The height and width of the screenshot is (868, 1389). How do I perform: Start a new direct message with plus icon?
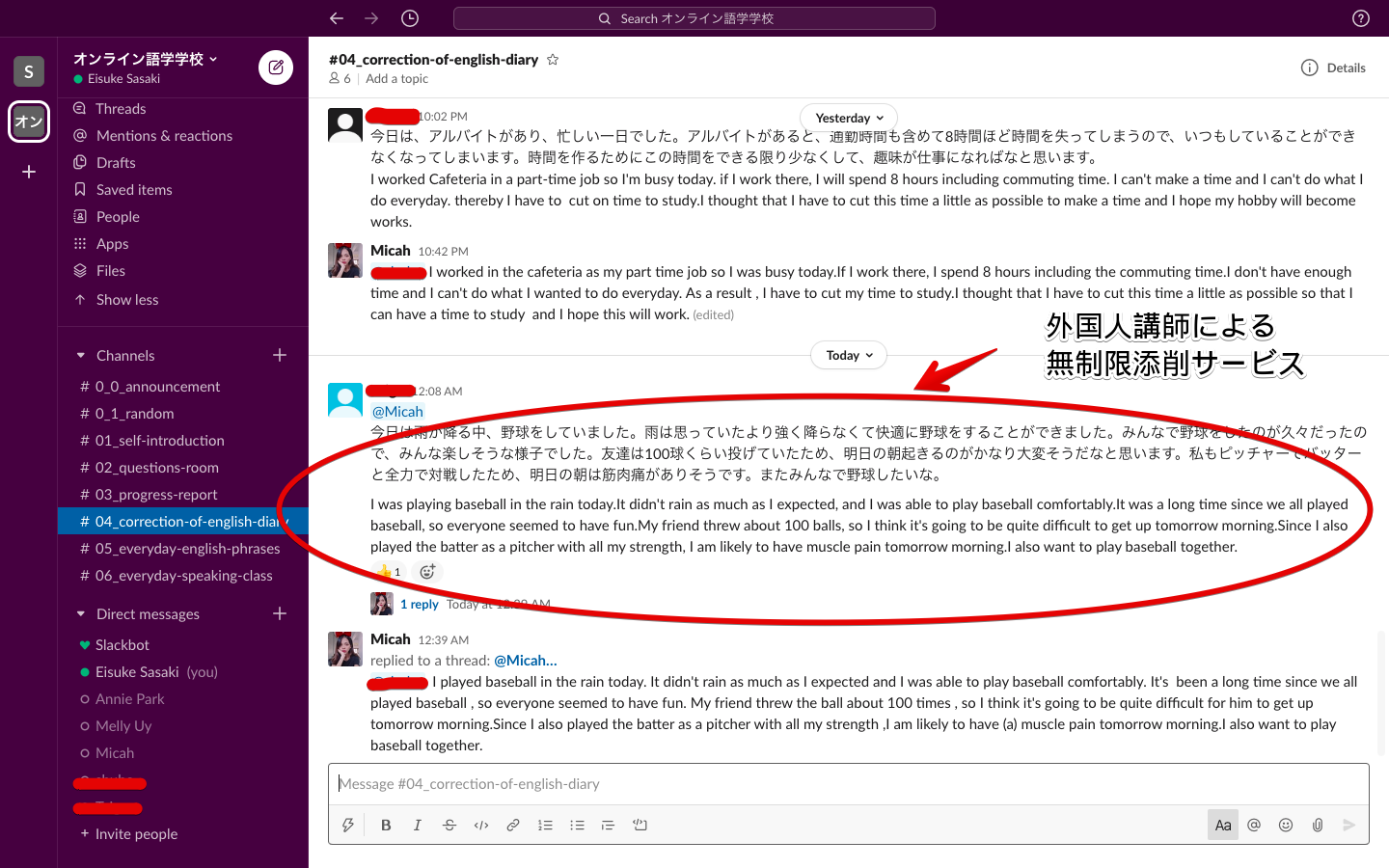(280, 613)
